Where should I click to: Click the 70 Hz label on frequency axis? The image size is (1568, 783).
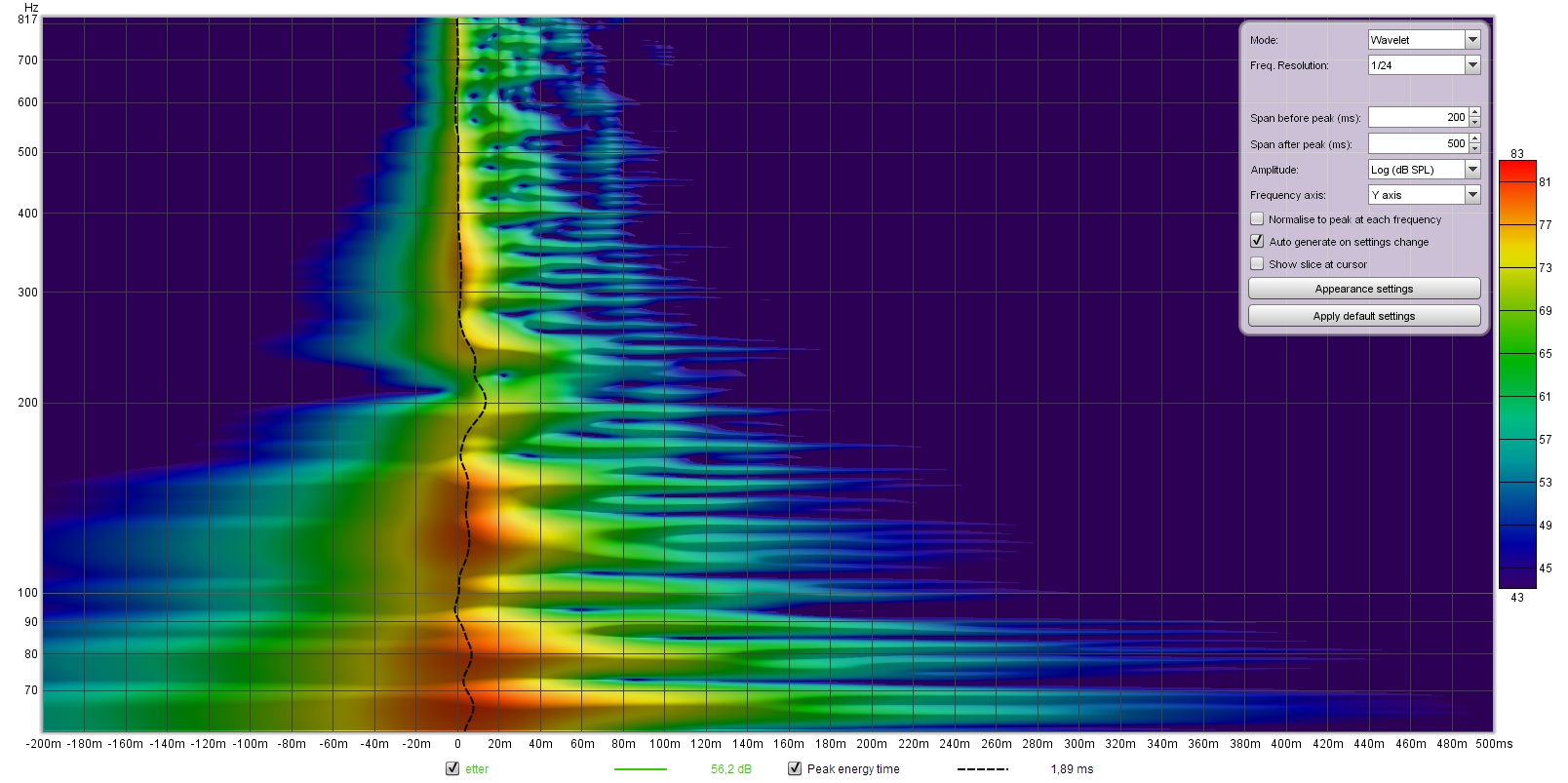point(31,690)
